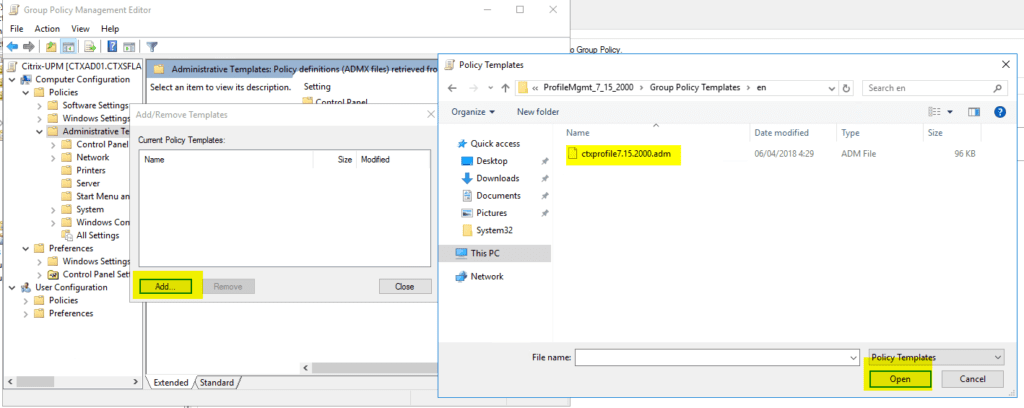This screenshot has width=1024, height=408.
Task: Click the New folder button
Action: coord(538,112)
